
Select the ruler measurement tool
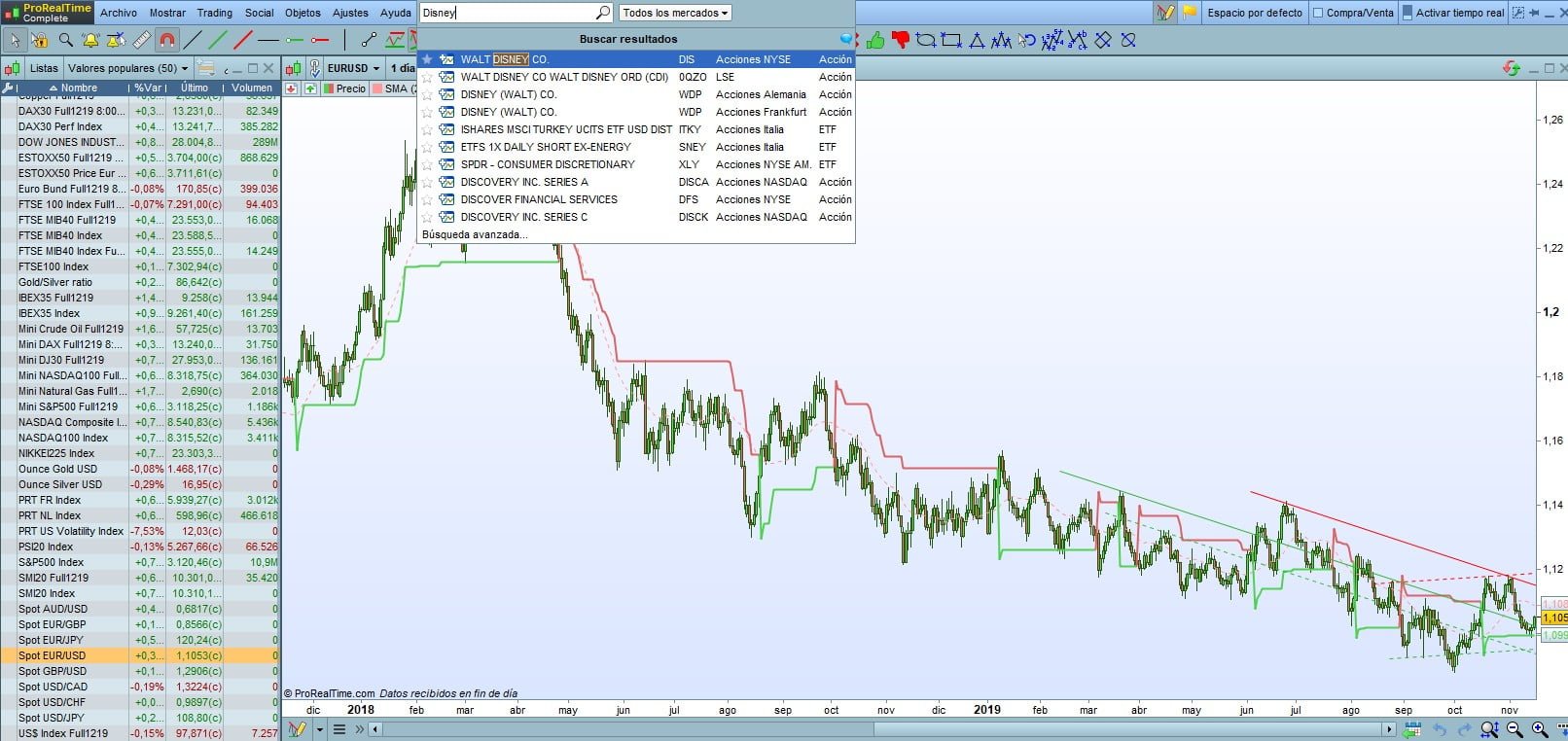click(x=142, y=40)
